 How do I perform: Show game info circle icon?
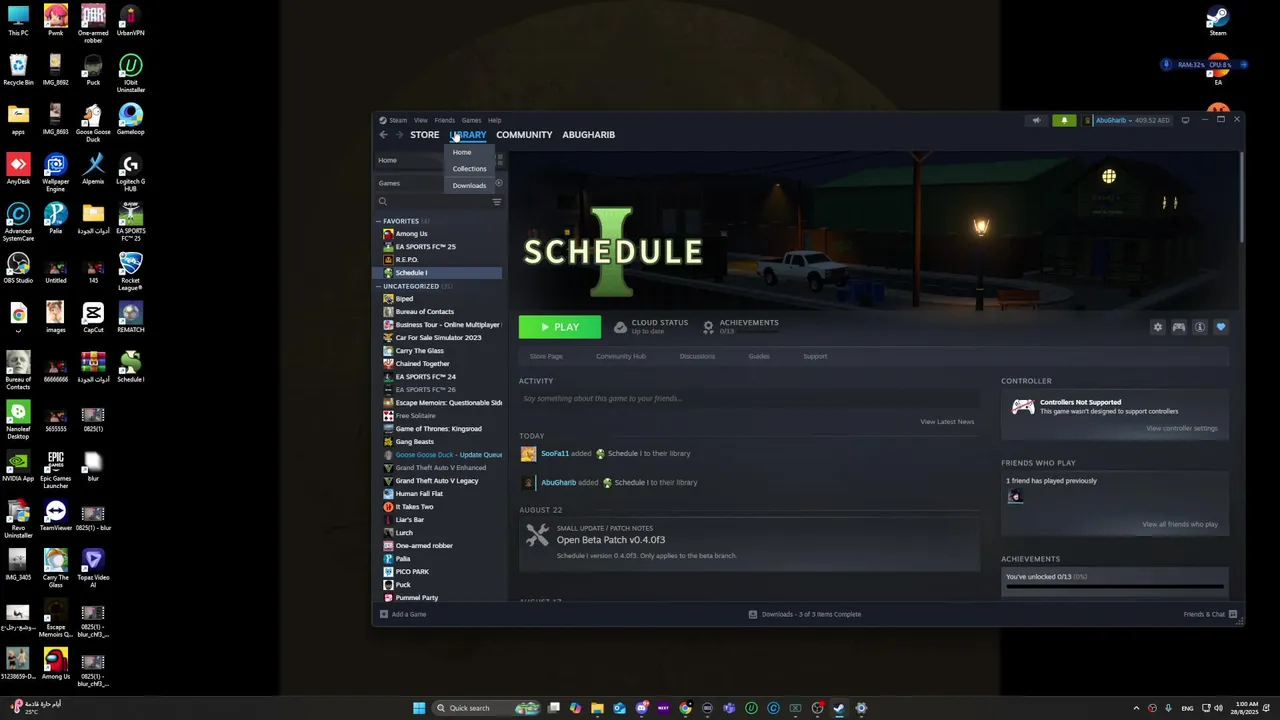click(1200, 327)
